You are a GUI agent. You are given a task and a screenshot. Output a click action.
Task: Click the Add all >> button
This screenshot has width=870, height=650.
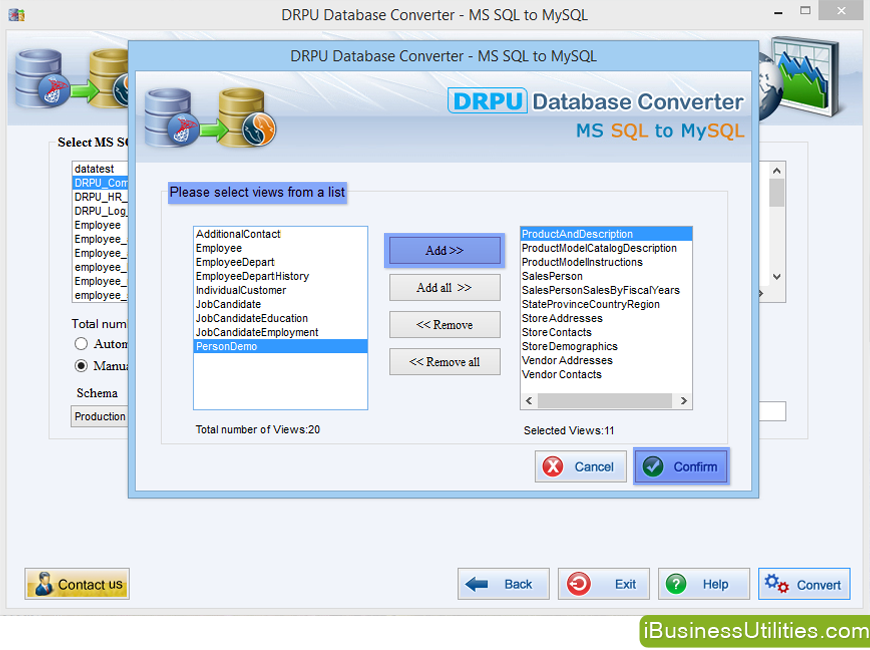444,288
